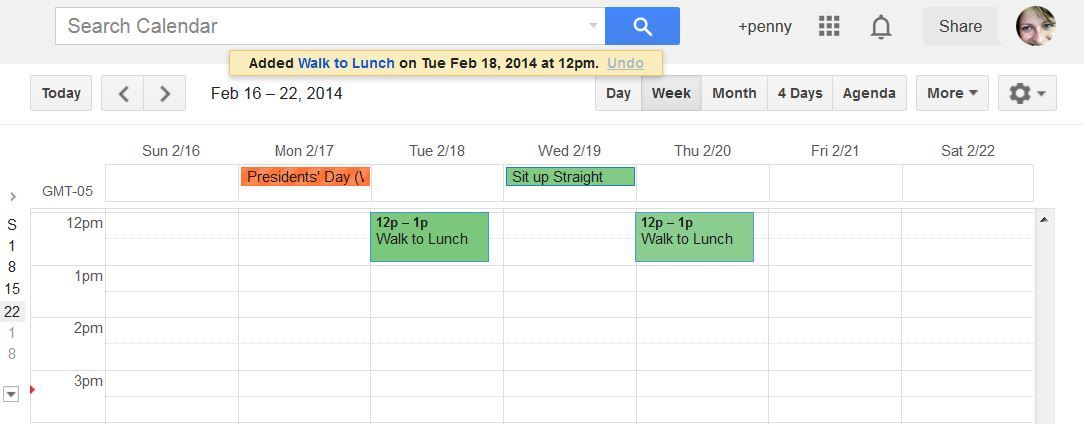Switch to 4 Days view
1084x424 pixels.
click(x=800, y=93)
